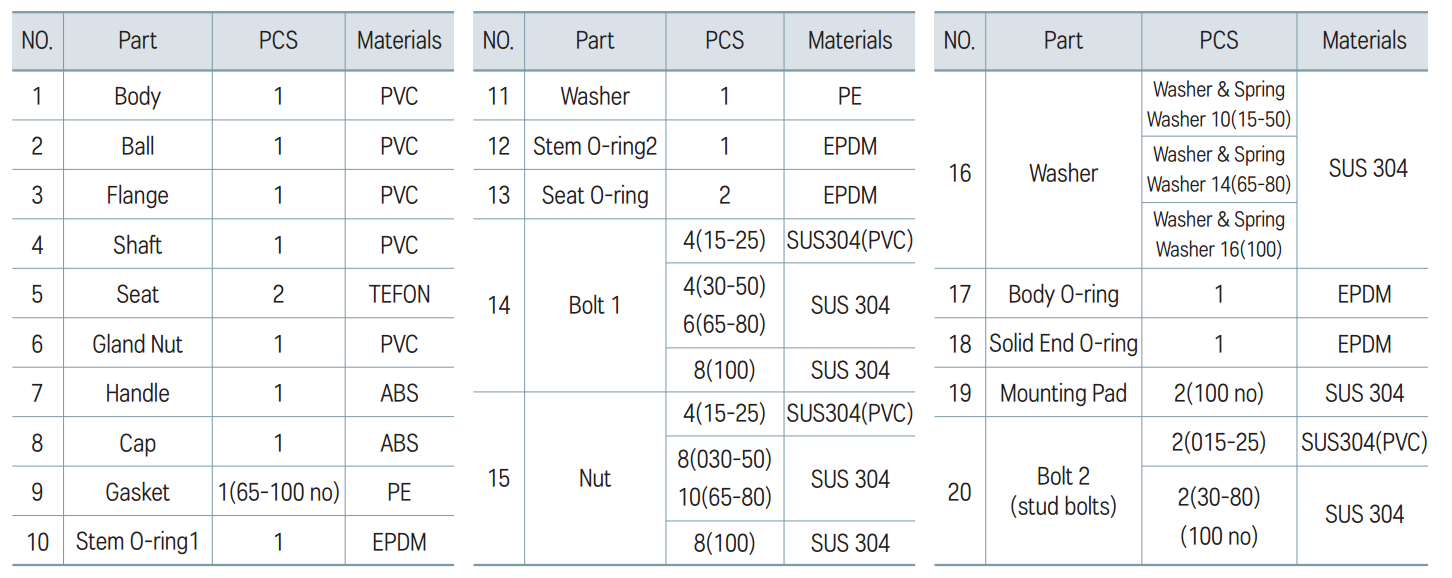Click Nut quantity '4(15-25)'
Screen dimensions: 1452x578
coord(724,414)
